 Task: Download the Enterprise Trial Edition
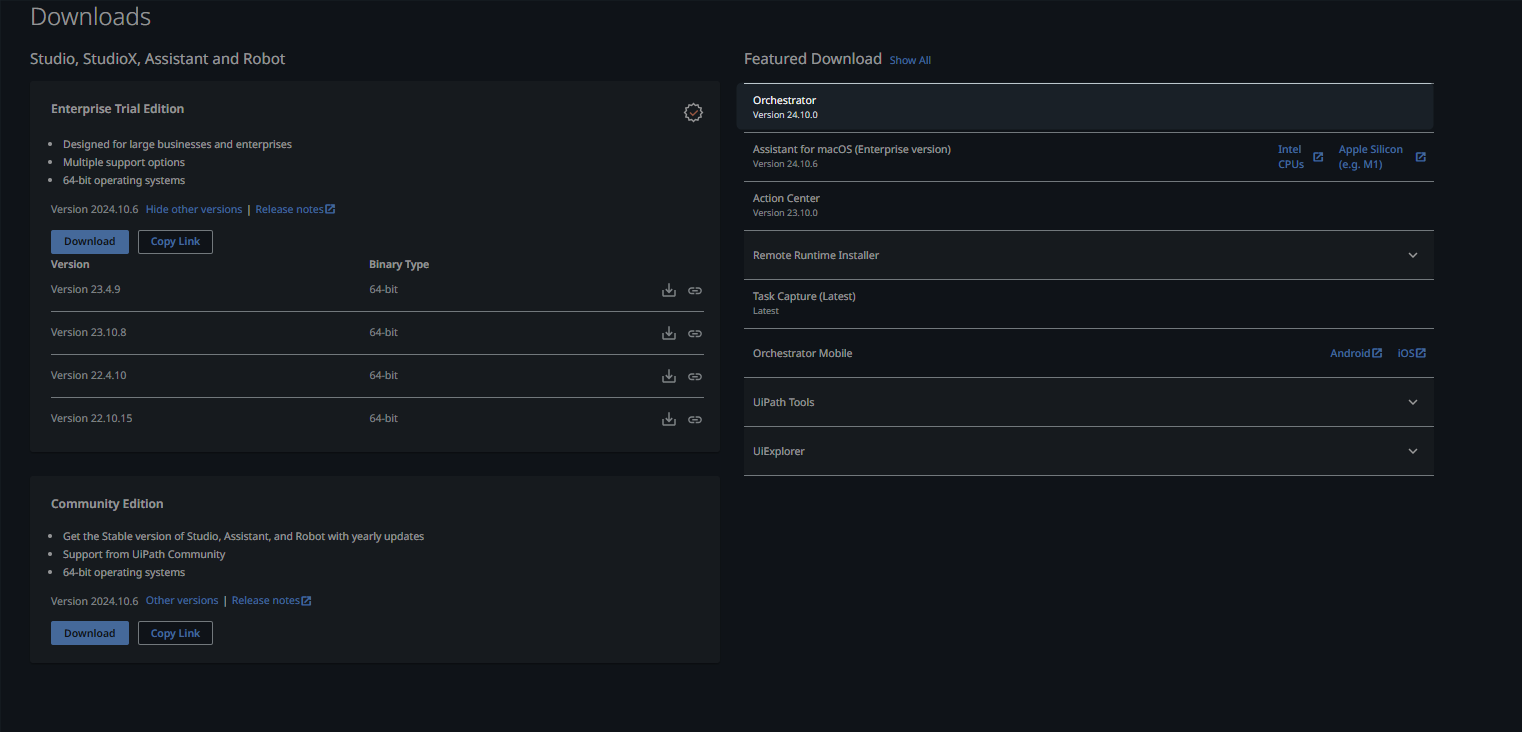90,242
